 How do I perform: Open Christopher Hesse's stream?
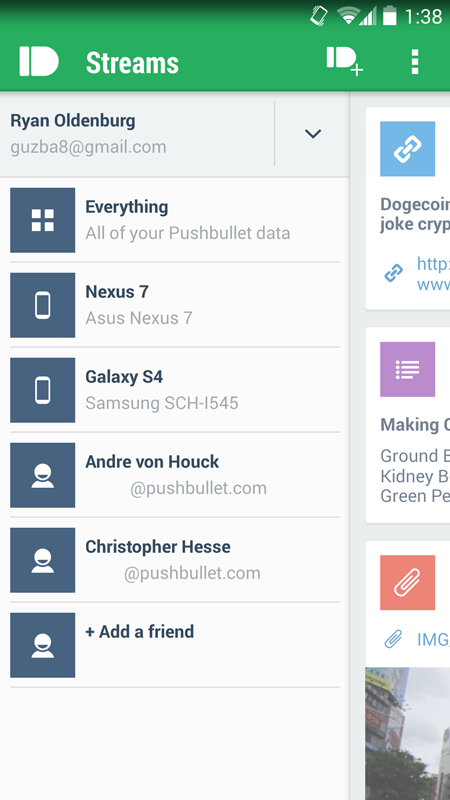click(175, 560)
